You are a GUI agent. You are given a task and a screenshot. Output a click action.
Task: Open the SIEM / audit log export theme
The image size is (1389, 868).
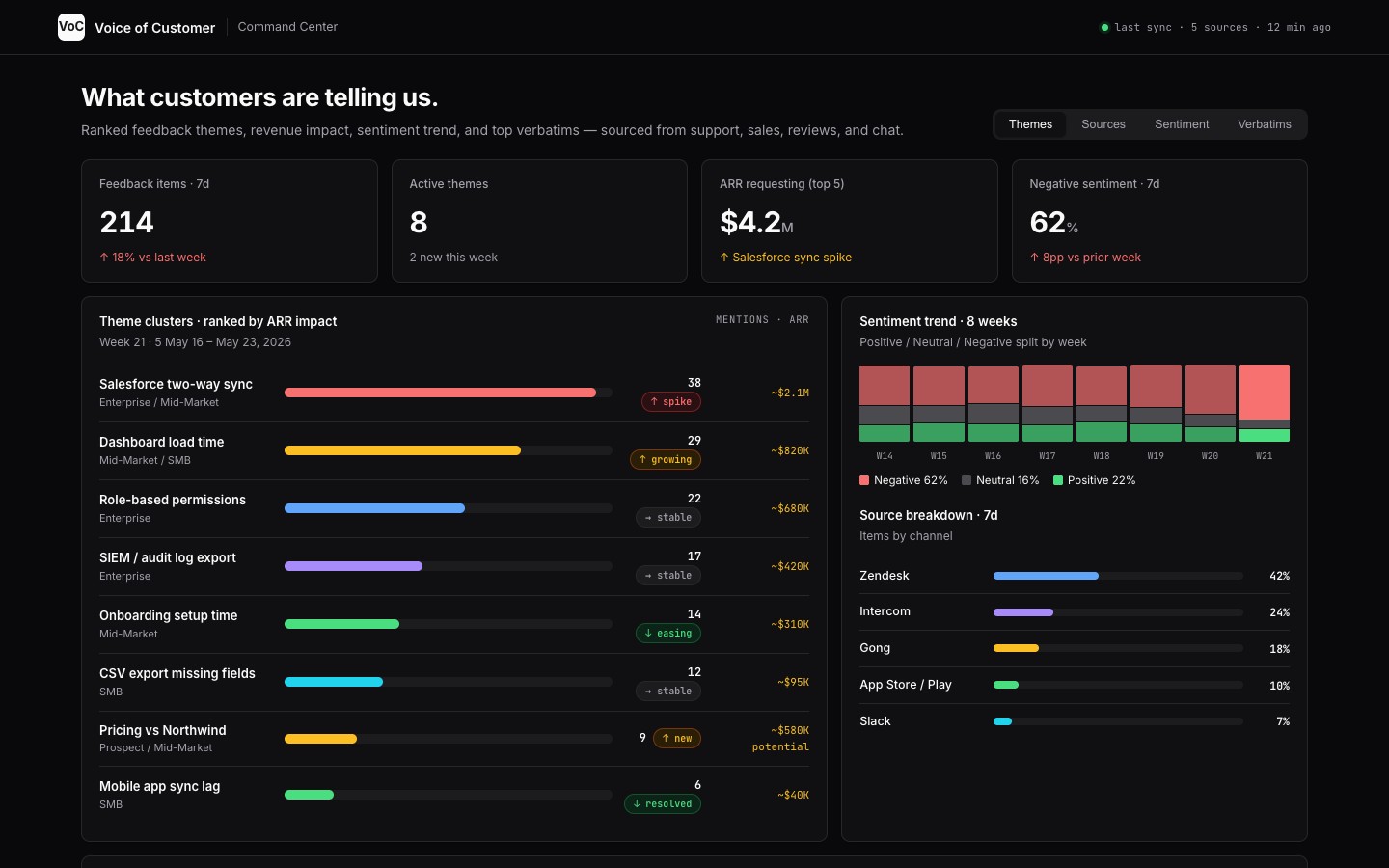click(454, 566)
